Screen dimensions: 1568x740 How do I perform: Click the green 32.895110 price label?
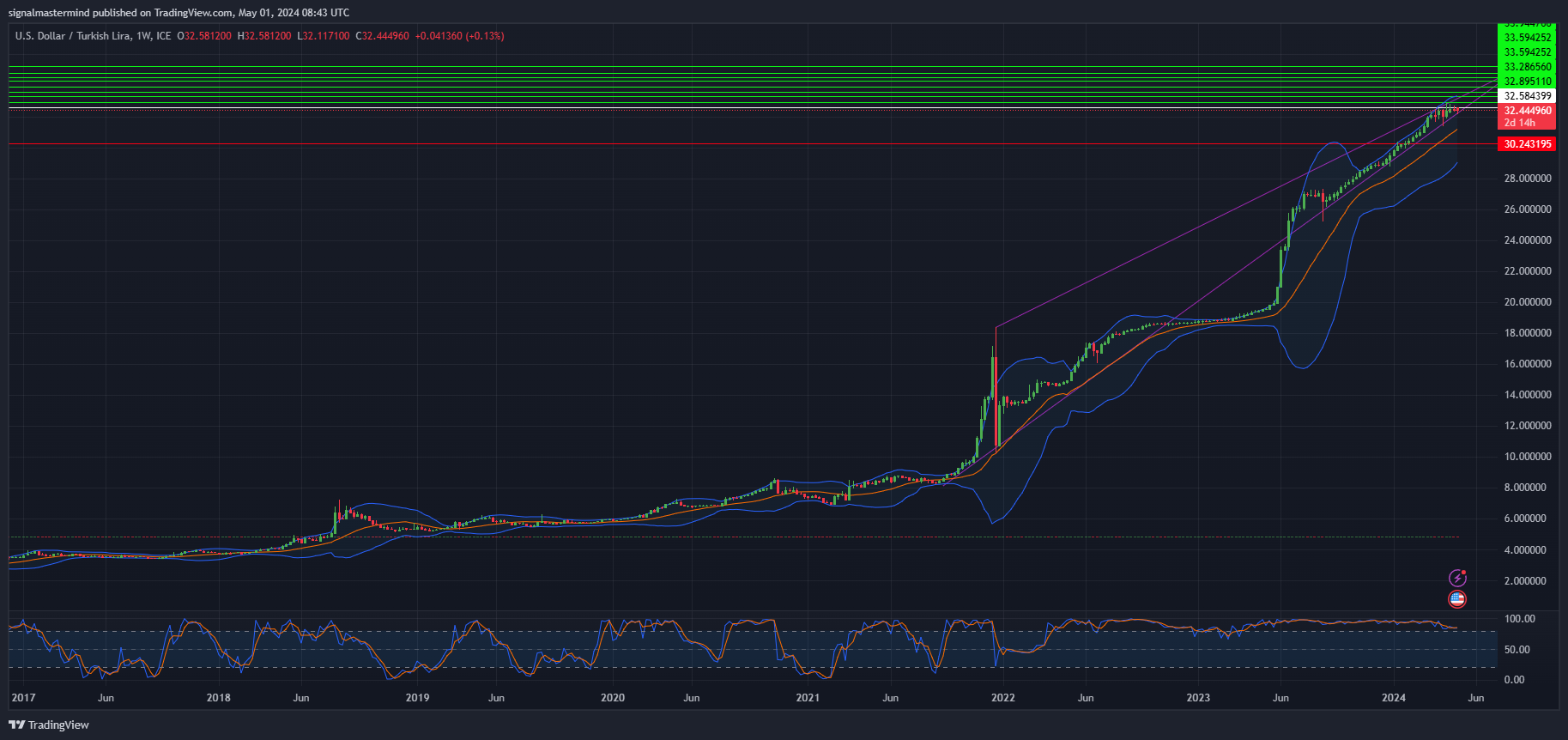coord(1527,82)
